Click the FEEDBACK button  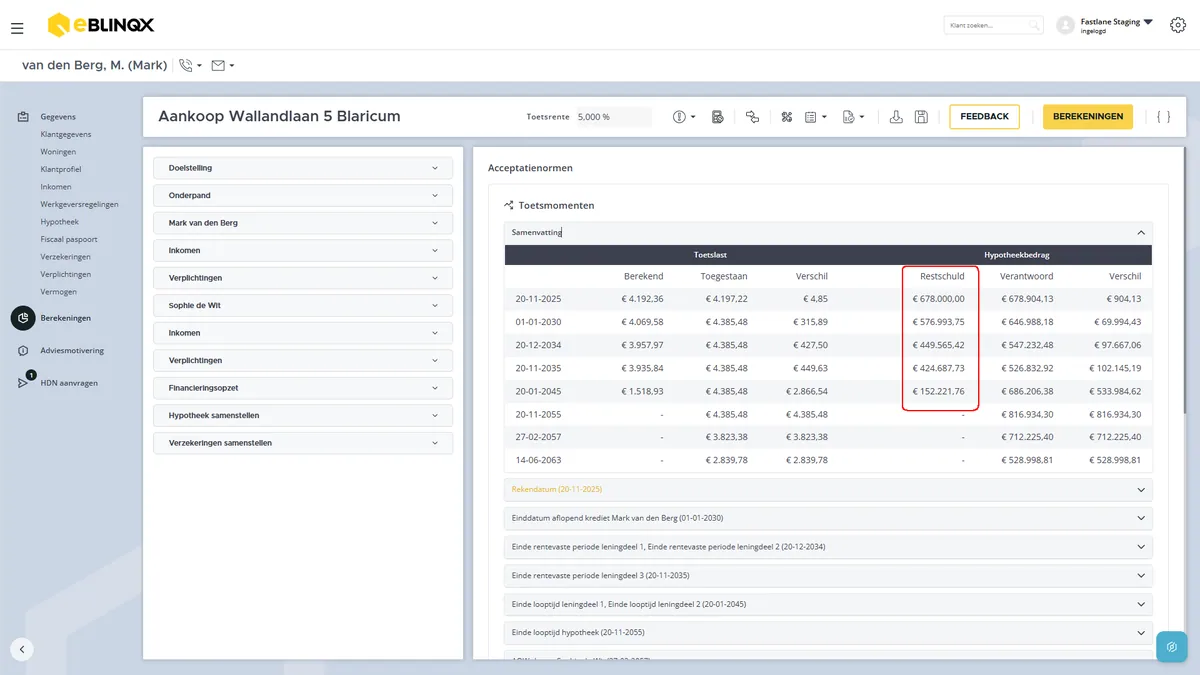(x=985, y=117)
